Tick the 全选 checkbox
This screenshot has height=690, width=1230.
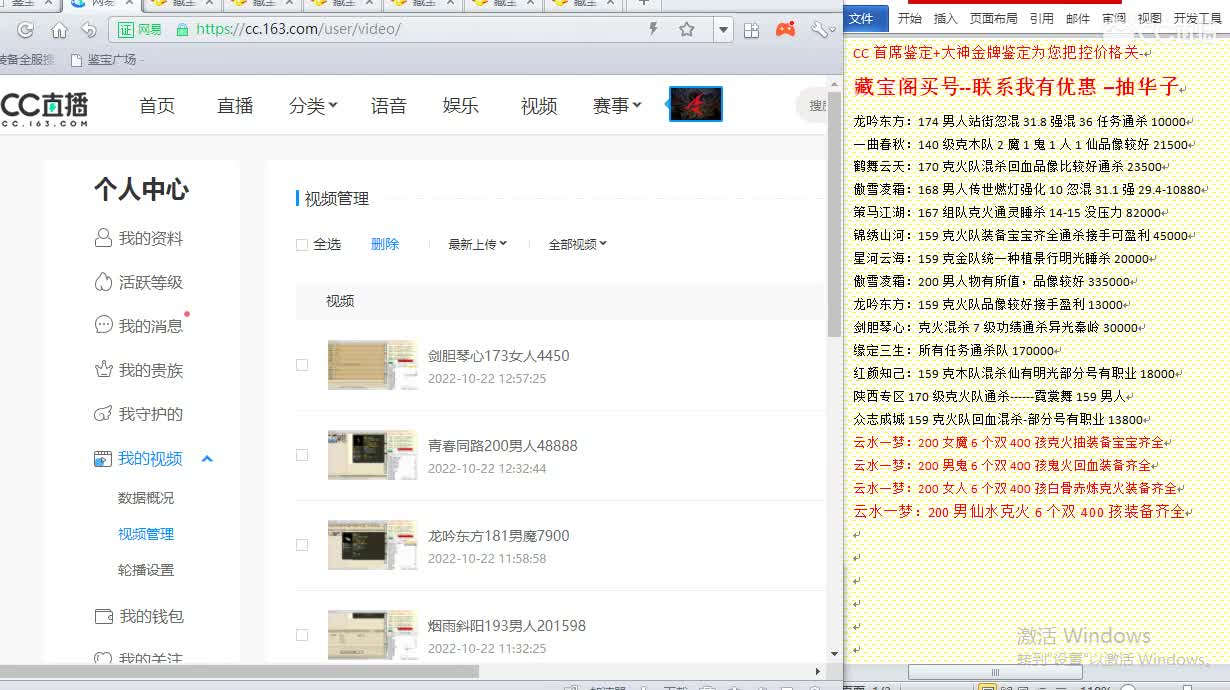point(302,245)
